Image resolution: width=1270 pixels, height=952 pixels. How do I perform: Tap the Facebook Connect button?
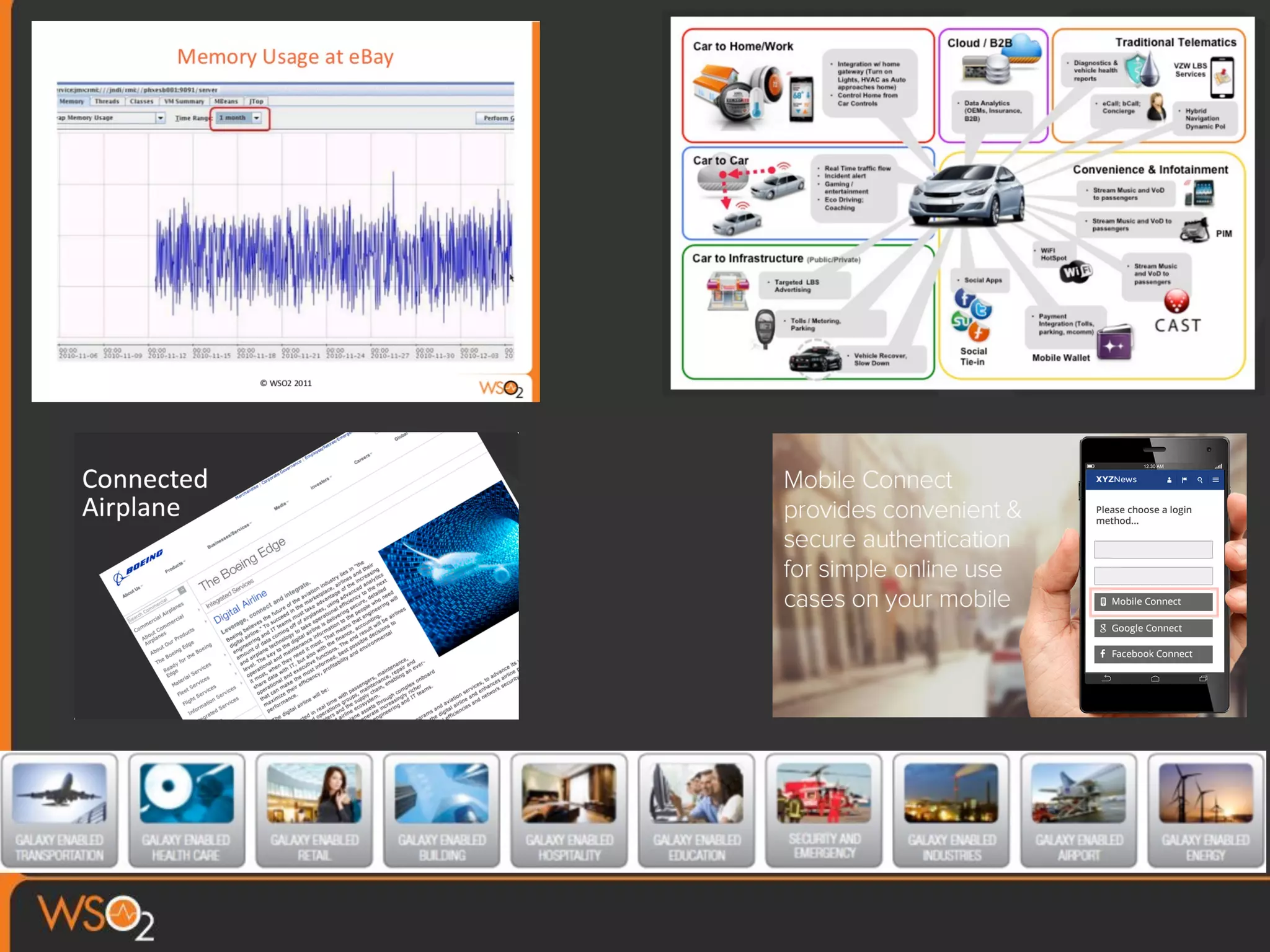coord(1153,654)
